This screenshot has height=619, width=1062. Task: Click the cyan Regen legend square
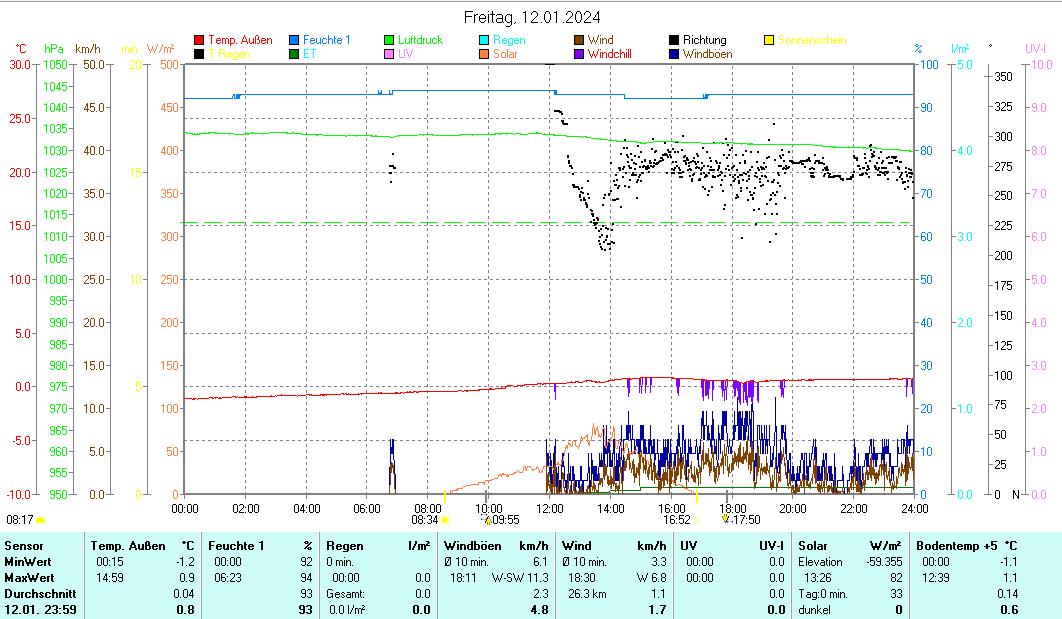tap(484, 40)
